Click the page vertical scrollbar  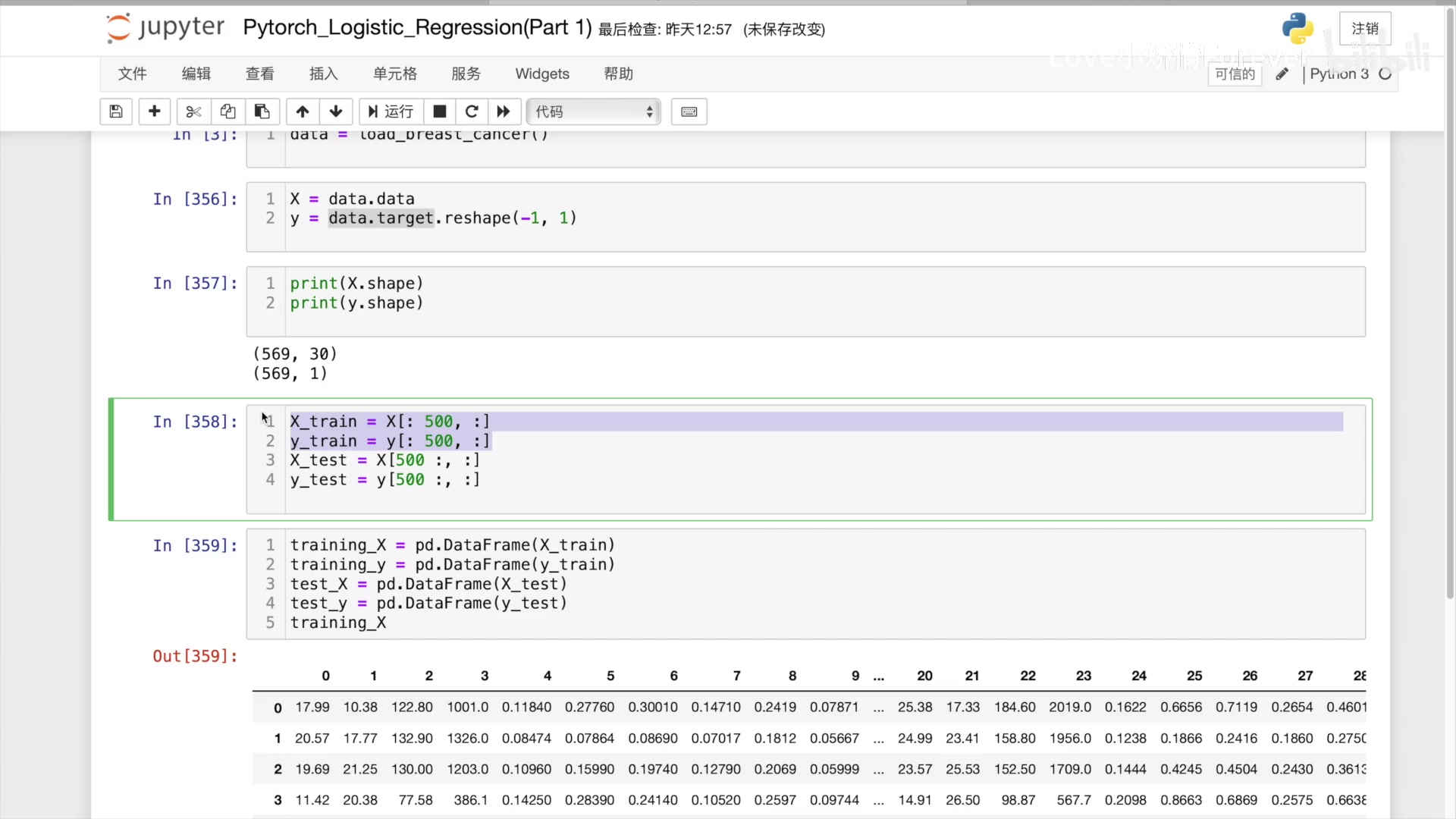click(x=1450, y=303)
